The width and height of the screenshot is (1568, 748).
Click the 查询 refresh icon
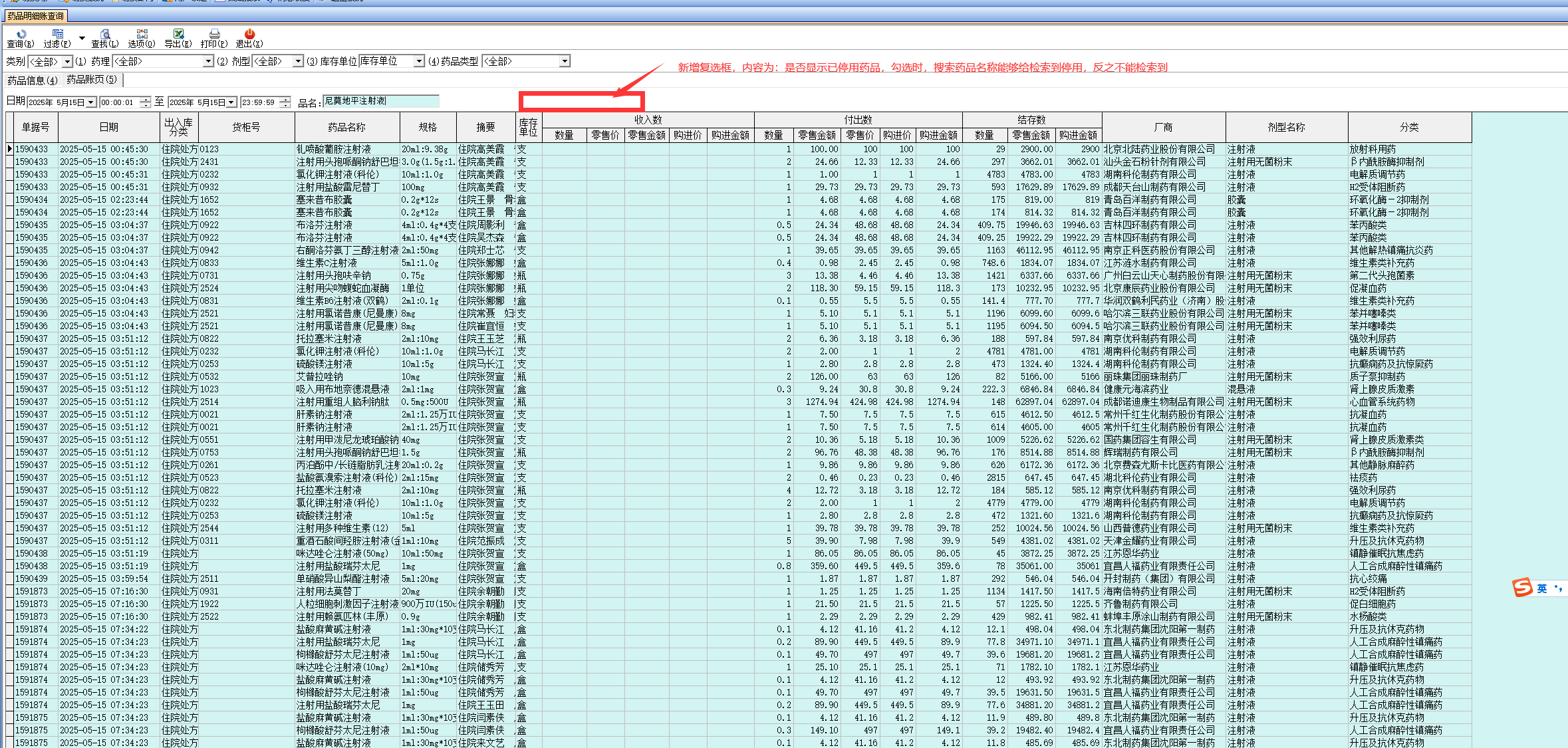21,35
